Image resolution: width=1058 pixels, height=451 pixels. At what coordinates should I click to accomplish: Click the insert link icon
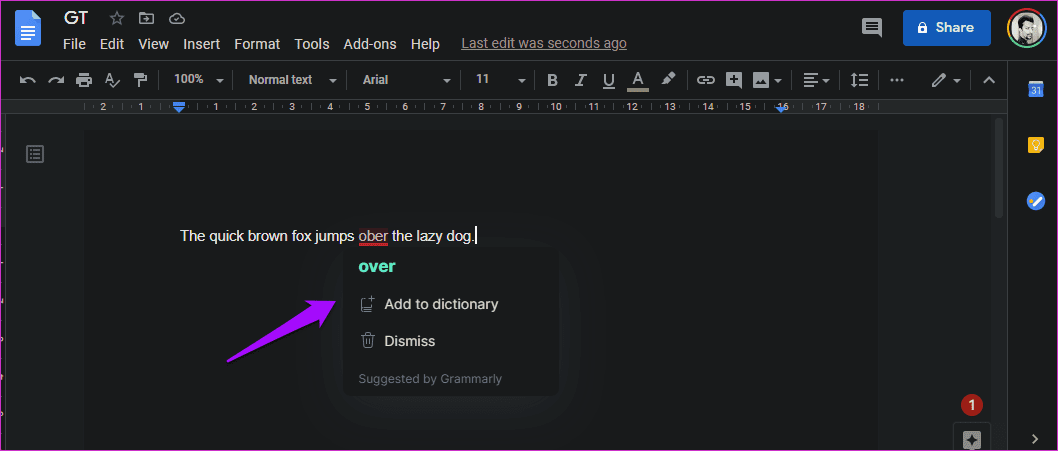pos(706,80)
